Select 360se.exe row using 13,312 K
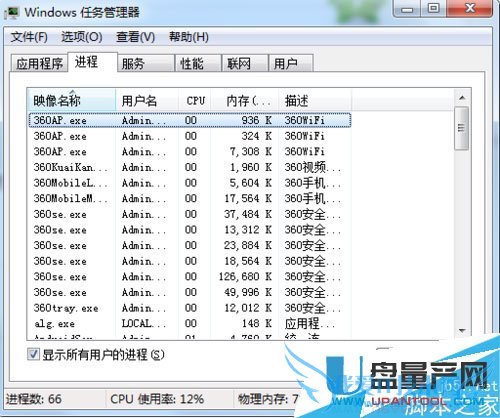 point(190,230)
